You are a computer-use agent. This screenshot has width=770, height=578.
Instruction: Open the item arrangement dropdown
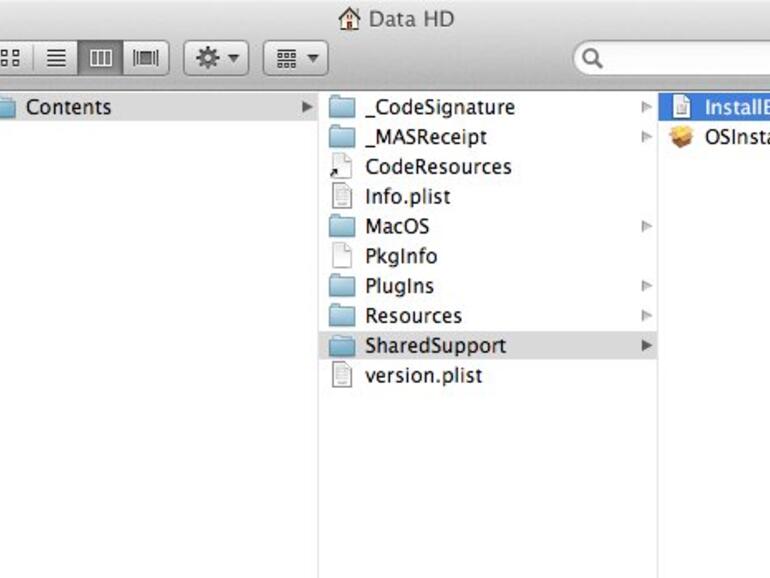click(295, 58)
